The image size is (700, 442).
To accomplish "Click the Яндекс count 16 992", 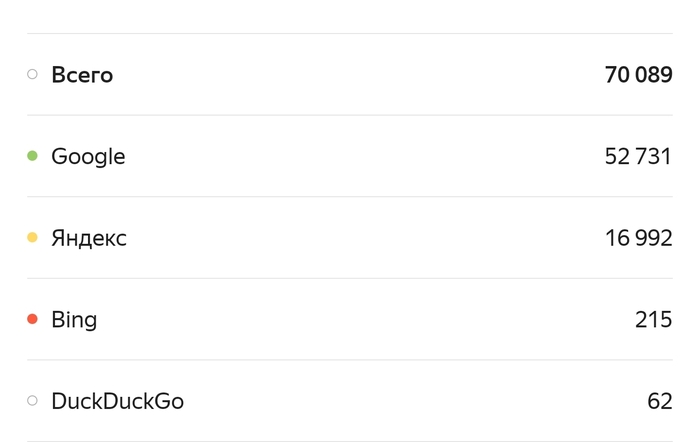I will (x=638, y=238).
